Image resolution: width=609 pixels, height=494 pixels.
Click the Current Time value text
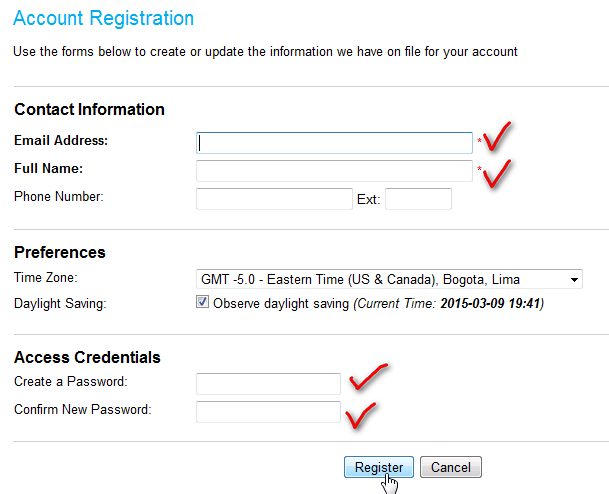click(491, 303)
